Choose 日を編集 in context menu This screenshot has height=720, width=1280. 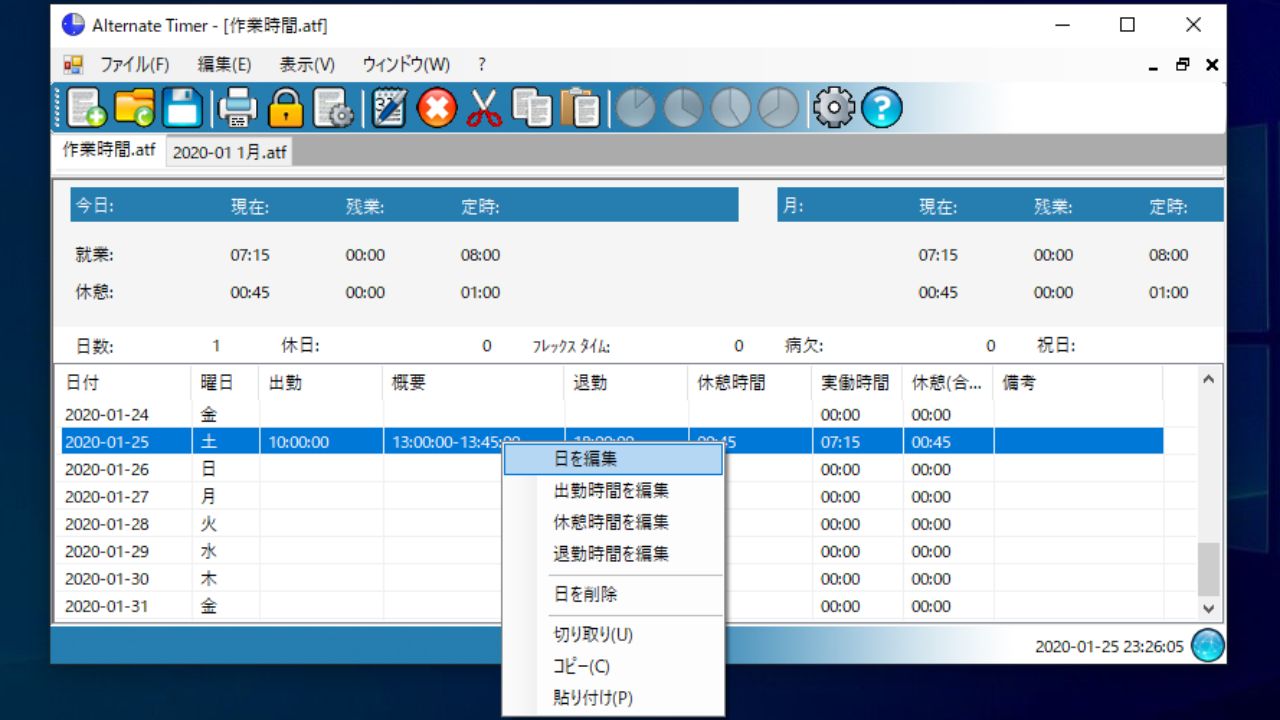click(613, 459)
